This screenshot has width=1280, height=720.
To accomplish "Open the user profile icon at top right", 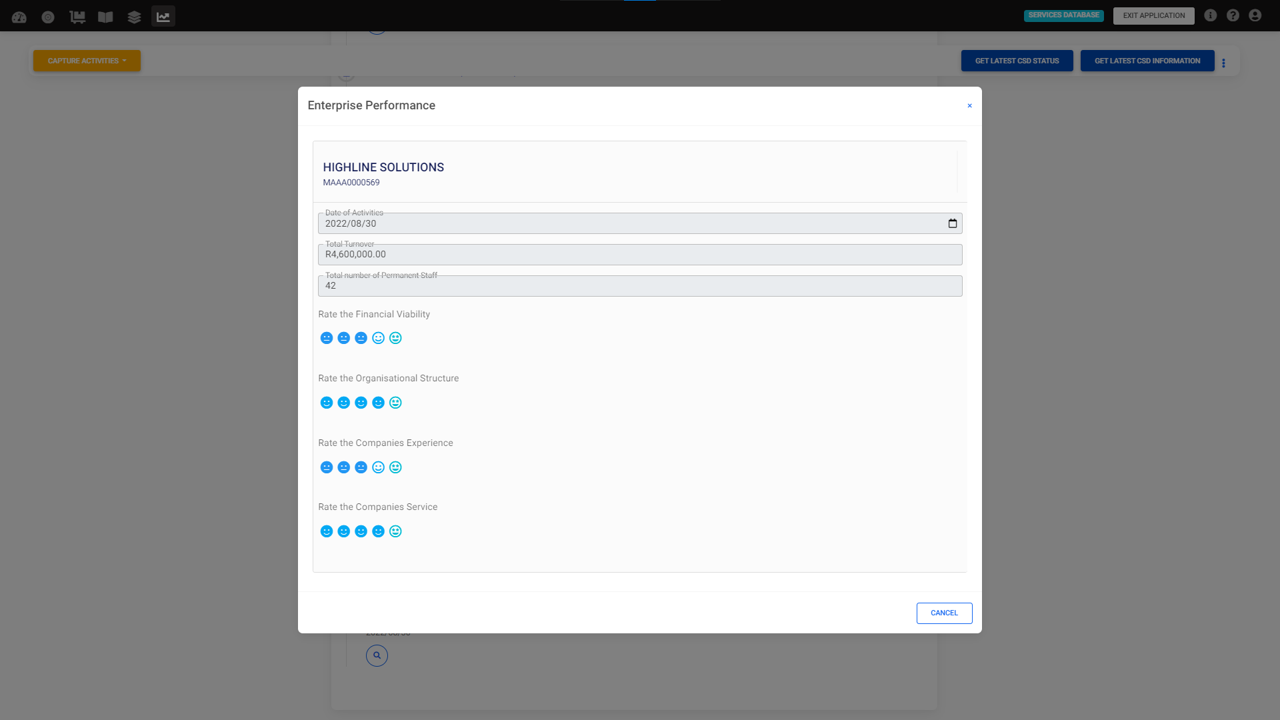I will (1256, 15).
